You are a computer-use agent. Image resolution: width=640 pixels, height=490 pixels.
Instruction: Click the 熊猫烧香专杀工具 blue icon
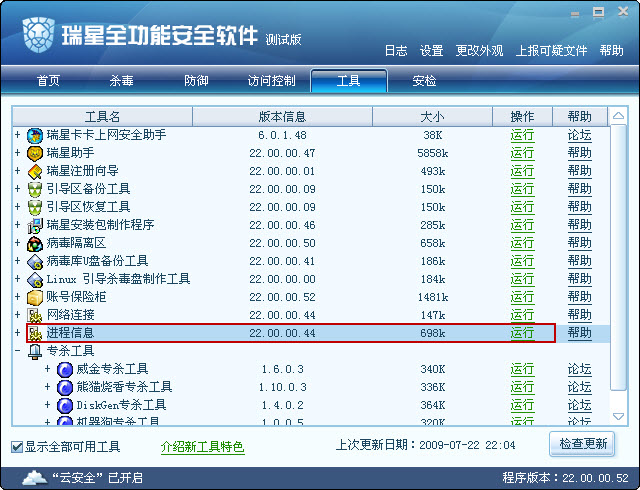pos(65,388)
